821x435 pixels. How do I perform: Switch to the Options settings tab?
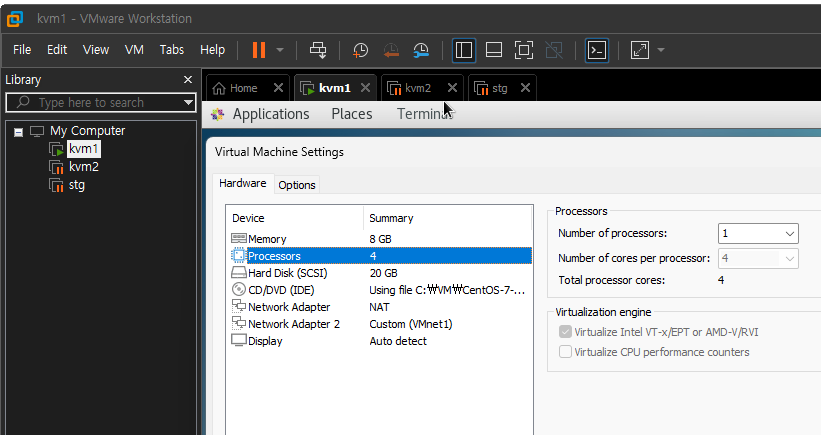[297, 185]
